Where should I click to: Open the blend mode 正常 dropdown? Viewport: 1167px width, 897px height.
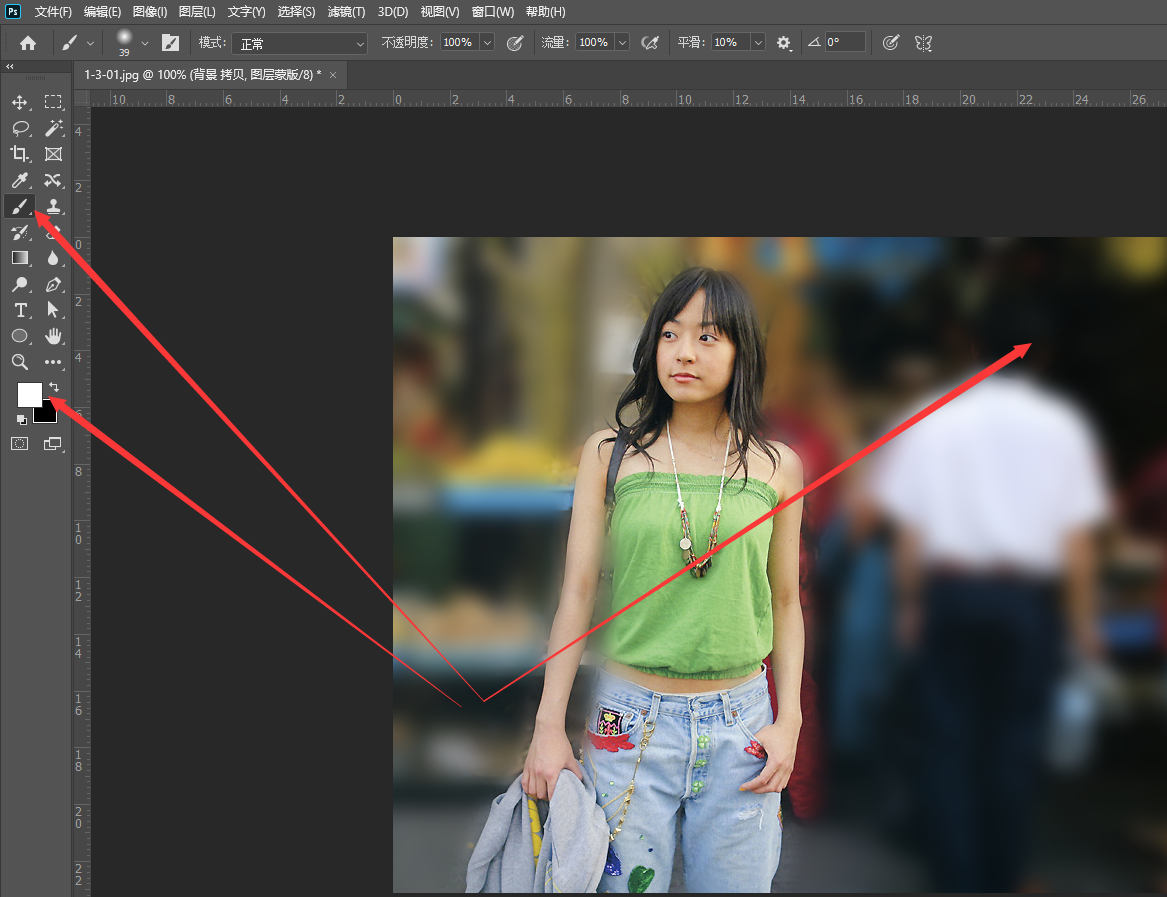[x=300, y=43]
